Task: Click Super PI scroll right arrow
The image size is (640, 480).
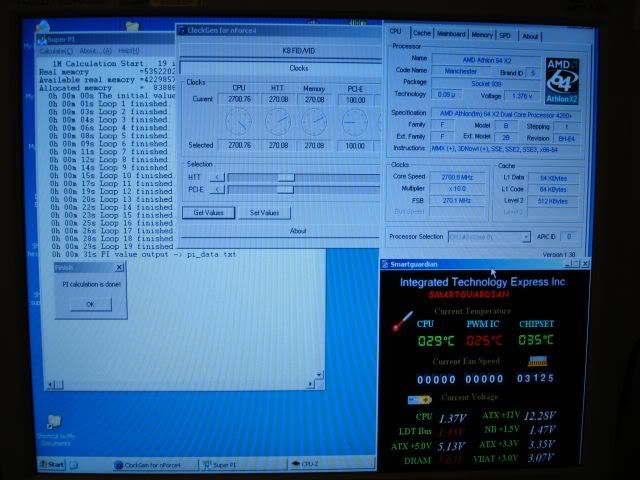Action: (x=310, y=384)
